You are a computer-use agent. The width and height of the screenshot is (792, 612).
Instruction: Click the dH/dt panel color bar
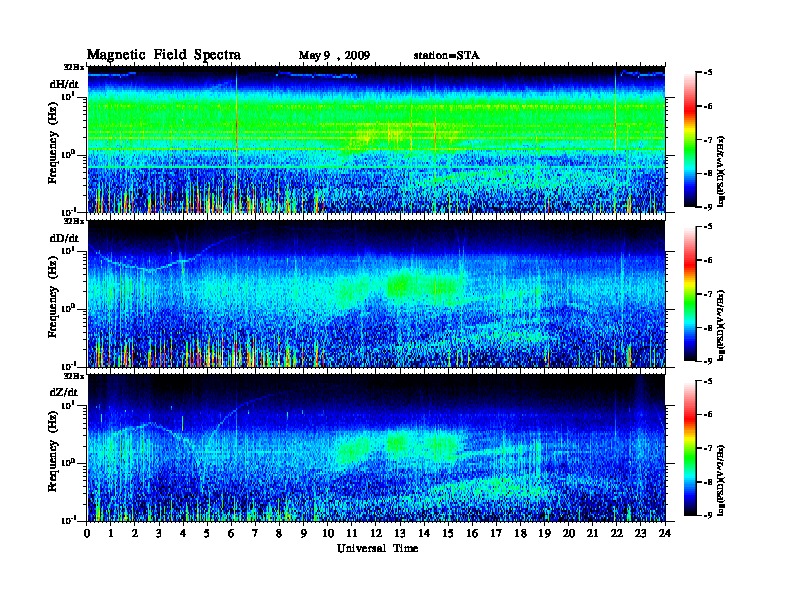(690, 139)
